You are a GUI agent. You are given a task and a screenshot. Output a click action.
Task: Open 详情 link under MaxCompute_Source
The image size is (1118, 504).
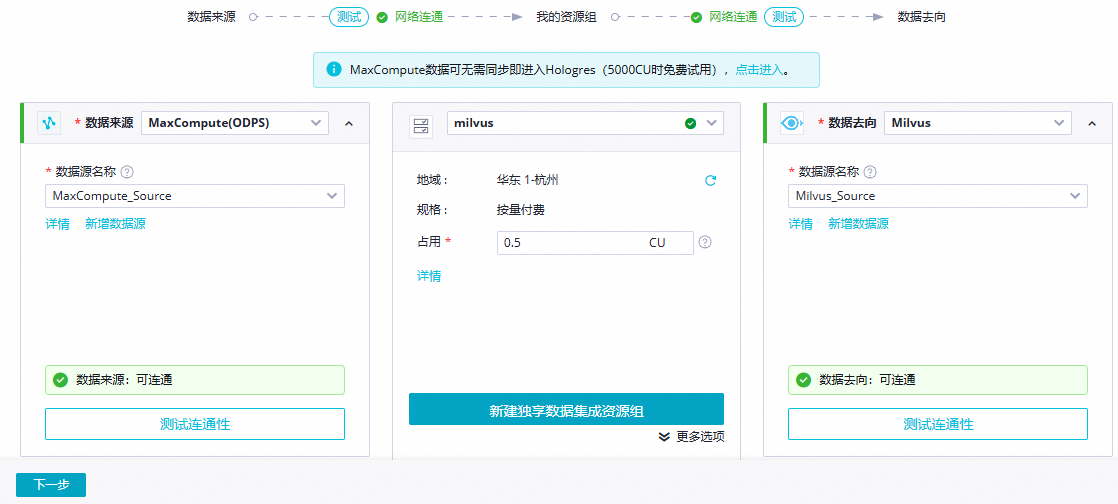point(58,224)
